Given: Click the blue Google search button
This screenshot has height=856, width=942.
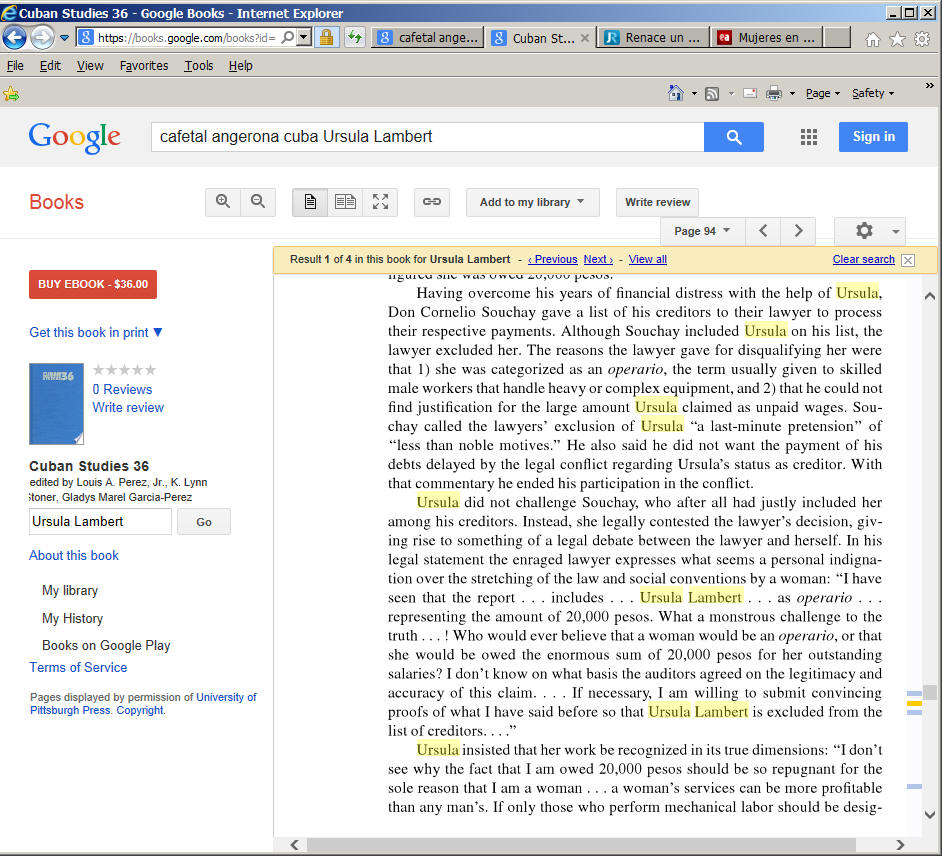Looking at the screenshot, I should tap(734, 137).
